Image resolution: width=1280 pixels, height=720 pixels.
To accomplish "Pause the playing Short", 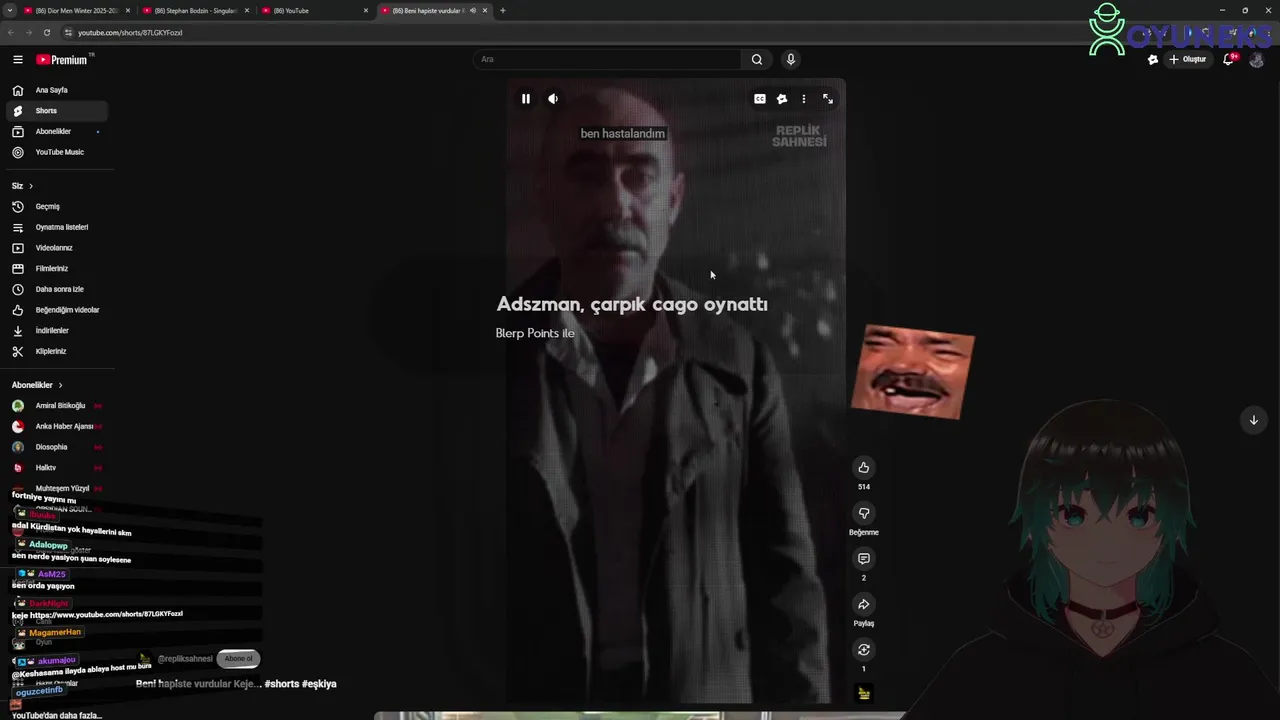I will click(x=526, y=99).
